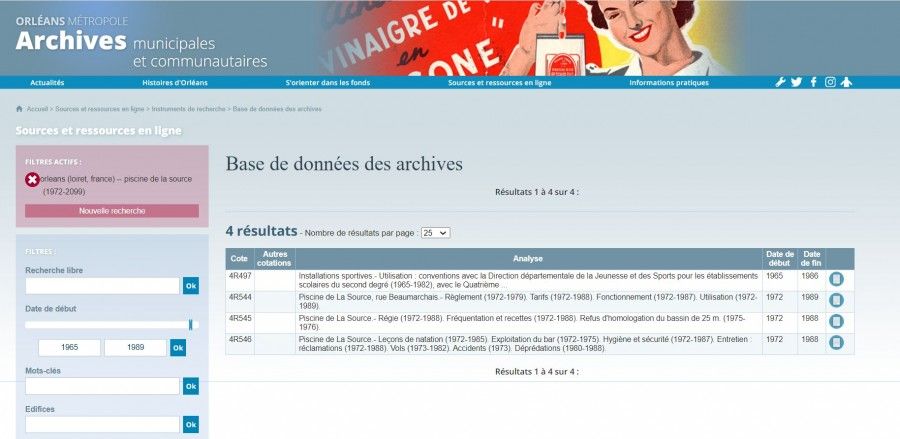
Task: Focus the Mots-clés input field
Action: click(103, 386)
